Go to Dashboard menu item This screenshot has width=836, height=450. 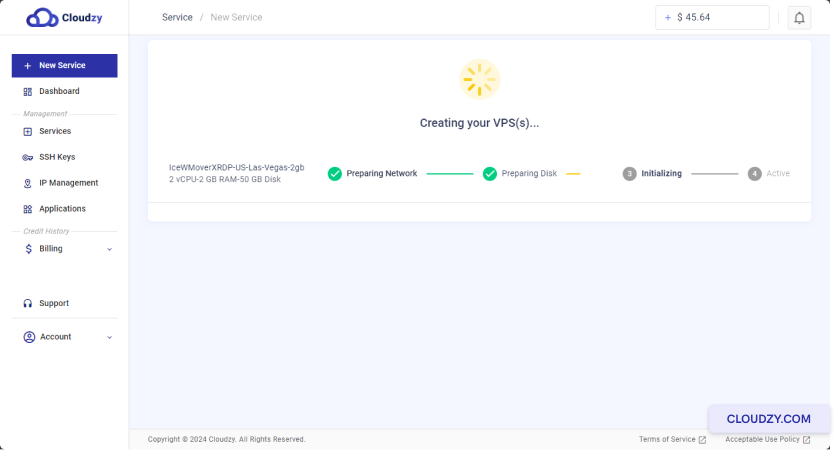coord(59,91)
